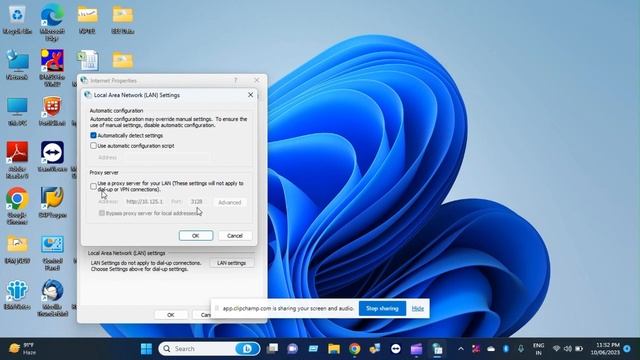The width and height of the screenshot is (640, 360).
Task: Select the This PC desktop icon
Action: pos(17,111)
